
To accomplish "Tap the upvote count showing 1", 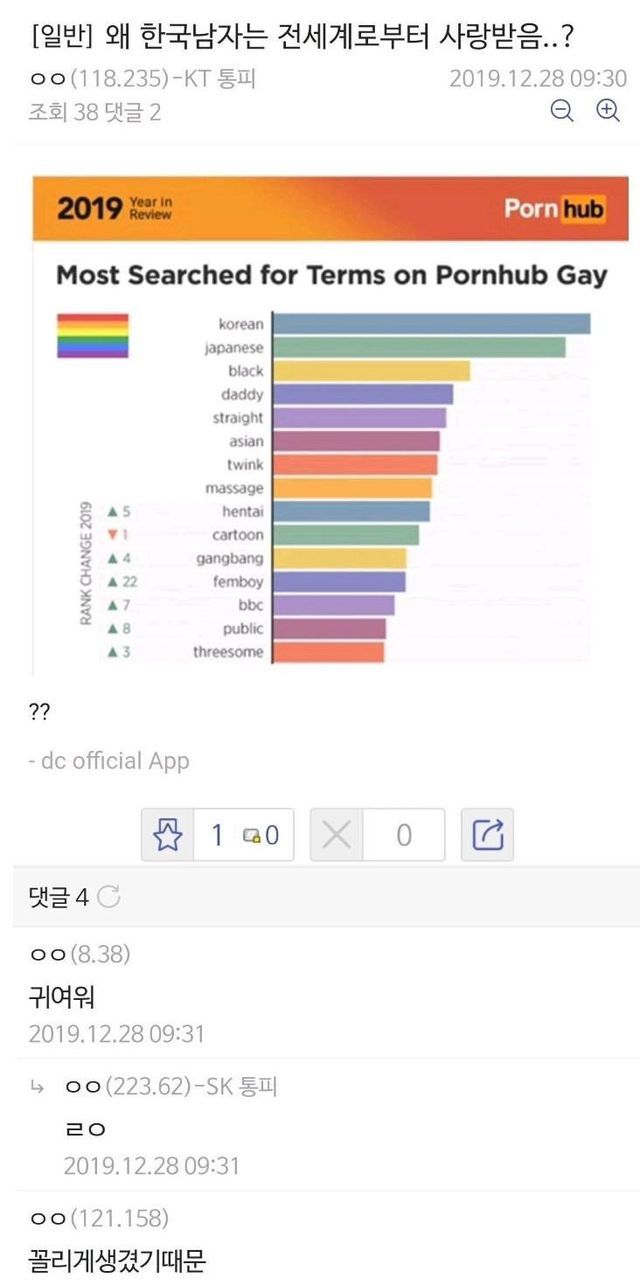I will 216,835.
